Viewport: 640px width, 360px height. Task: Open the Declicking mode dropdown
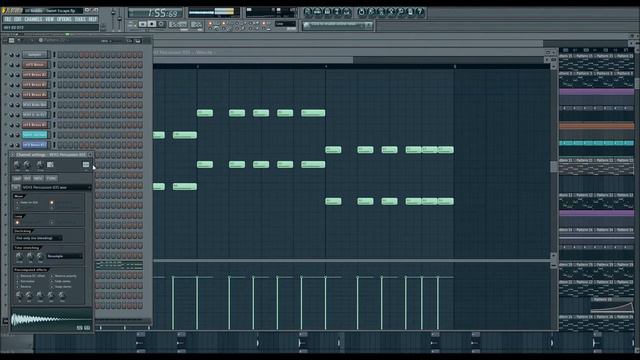pos(38,238)
